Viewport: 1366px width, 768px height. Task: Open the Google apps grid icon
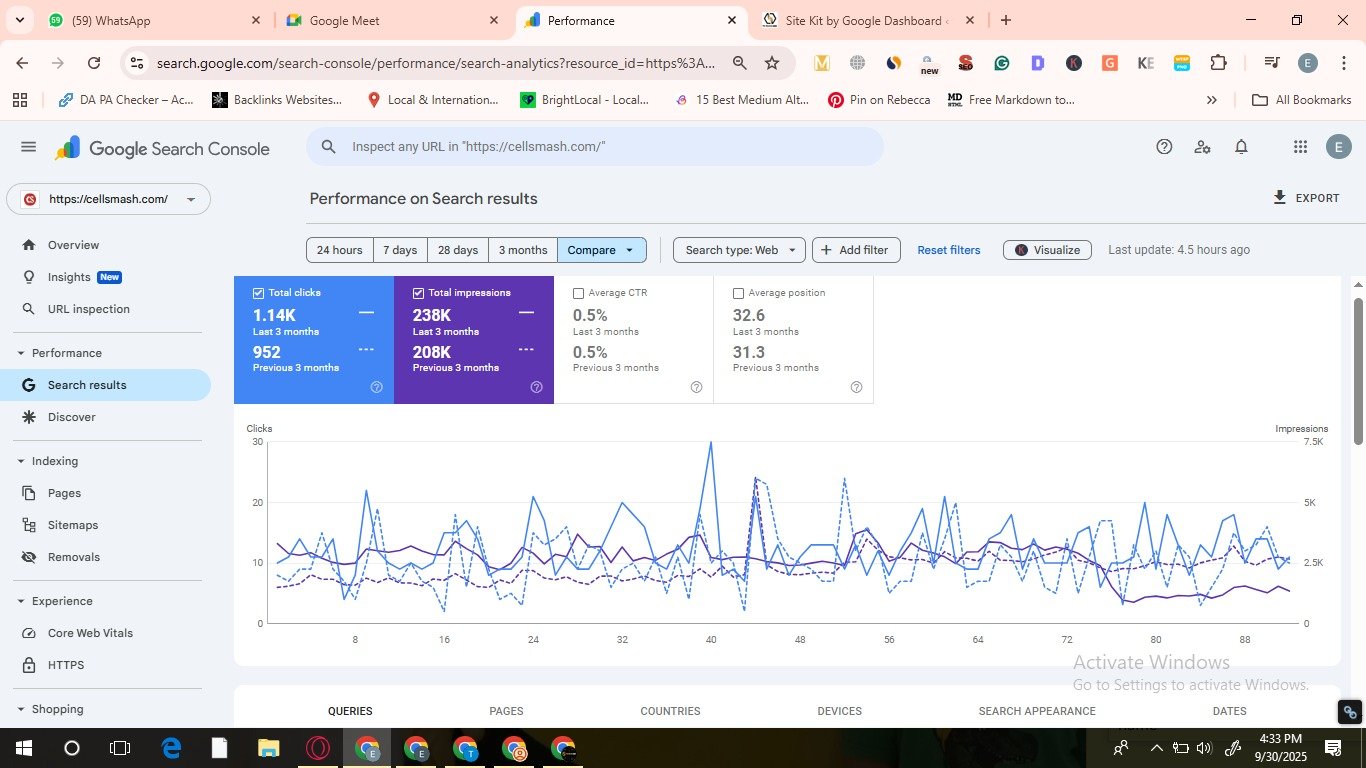(1300, 147)
